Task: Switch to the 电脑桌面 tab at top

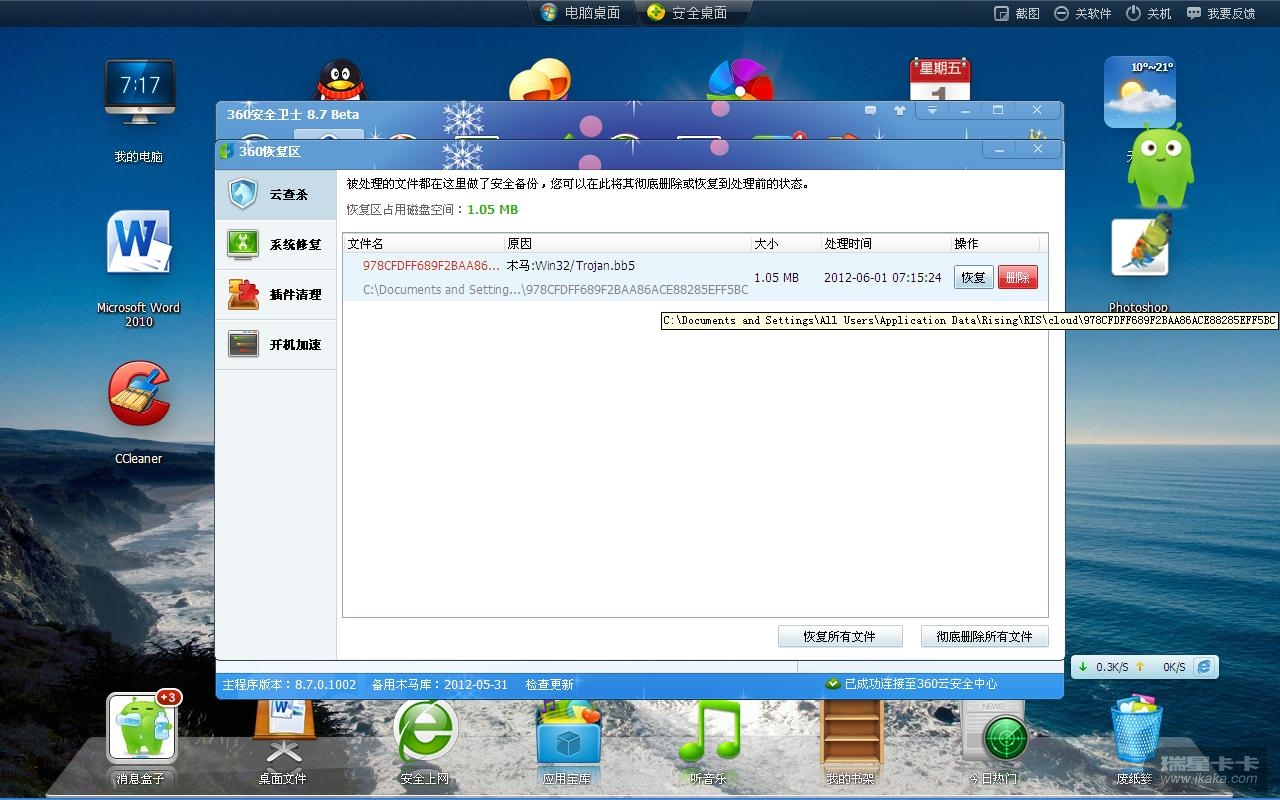Action: tap(580, 13)
